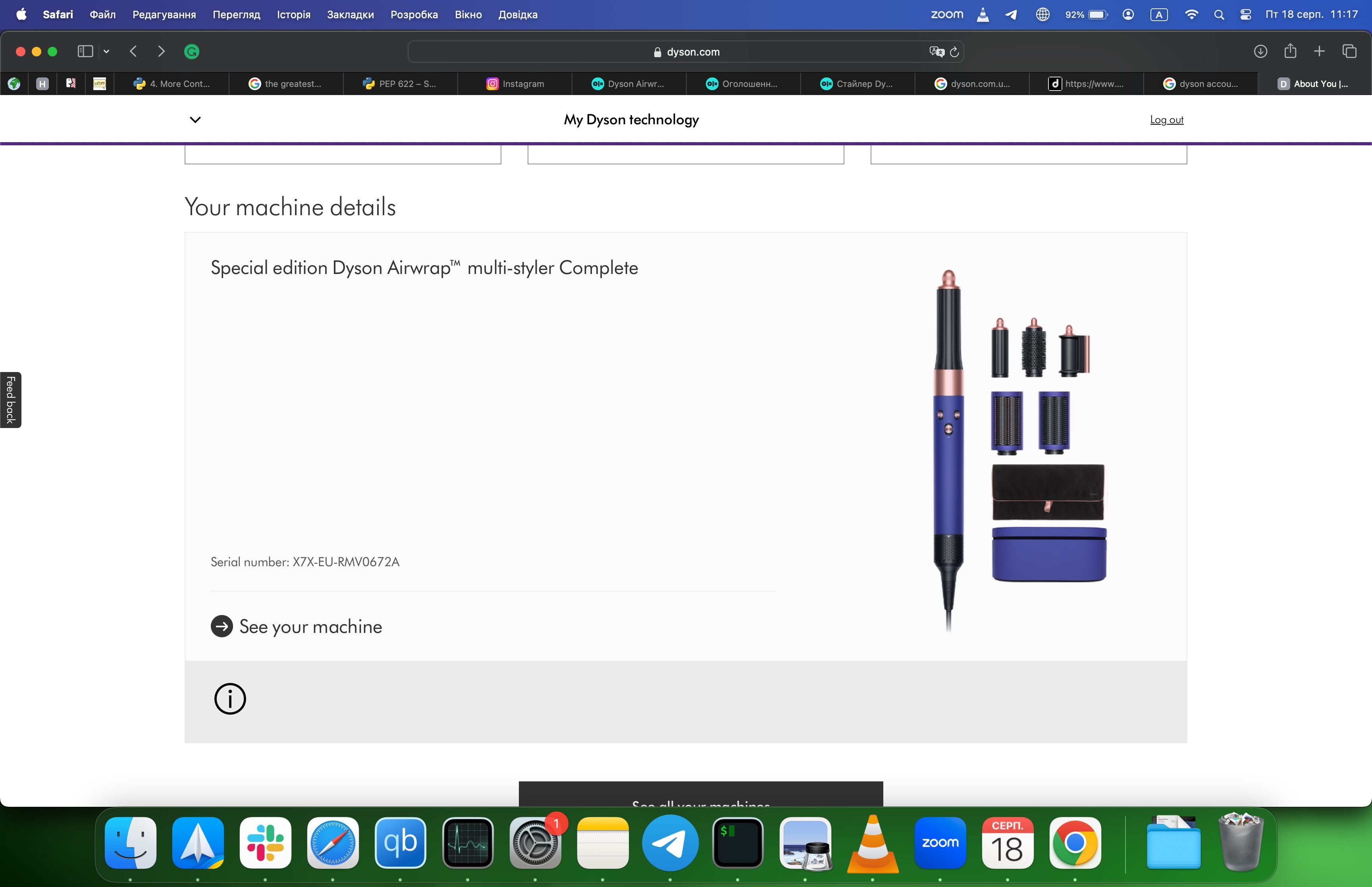Expand the My Dyson technology chevron menu
1372x887 pixels.
pos(195,120)
